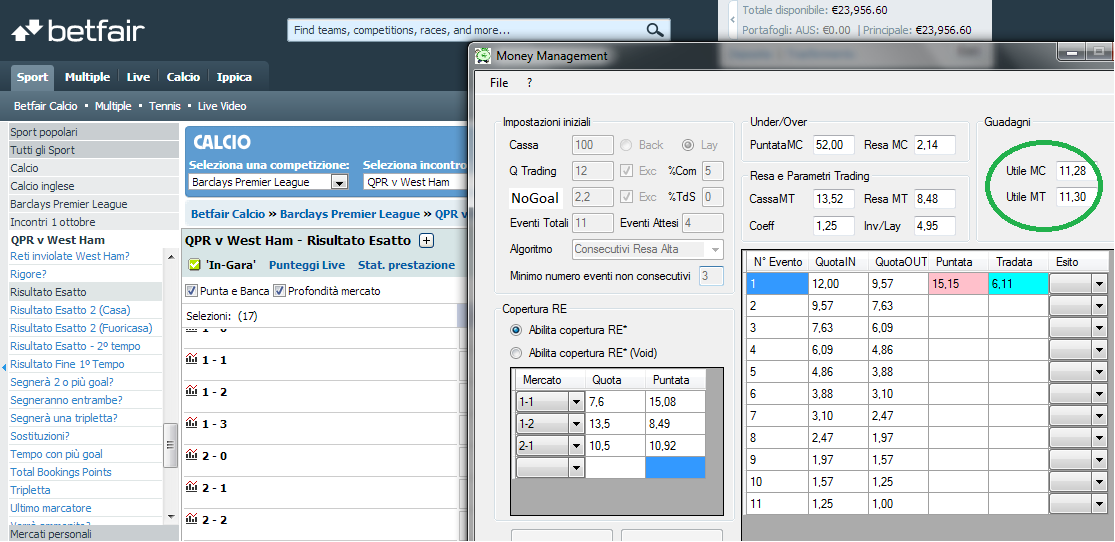Image resolution: width=1115 pixels, height=542 pixels.
Task: Click the chart icon beside 2 - 1
Action: [191, 487]
